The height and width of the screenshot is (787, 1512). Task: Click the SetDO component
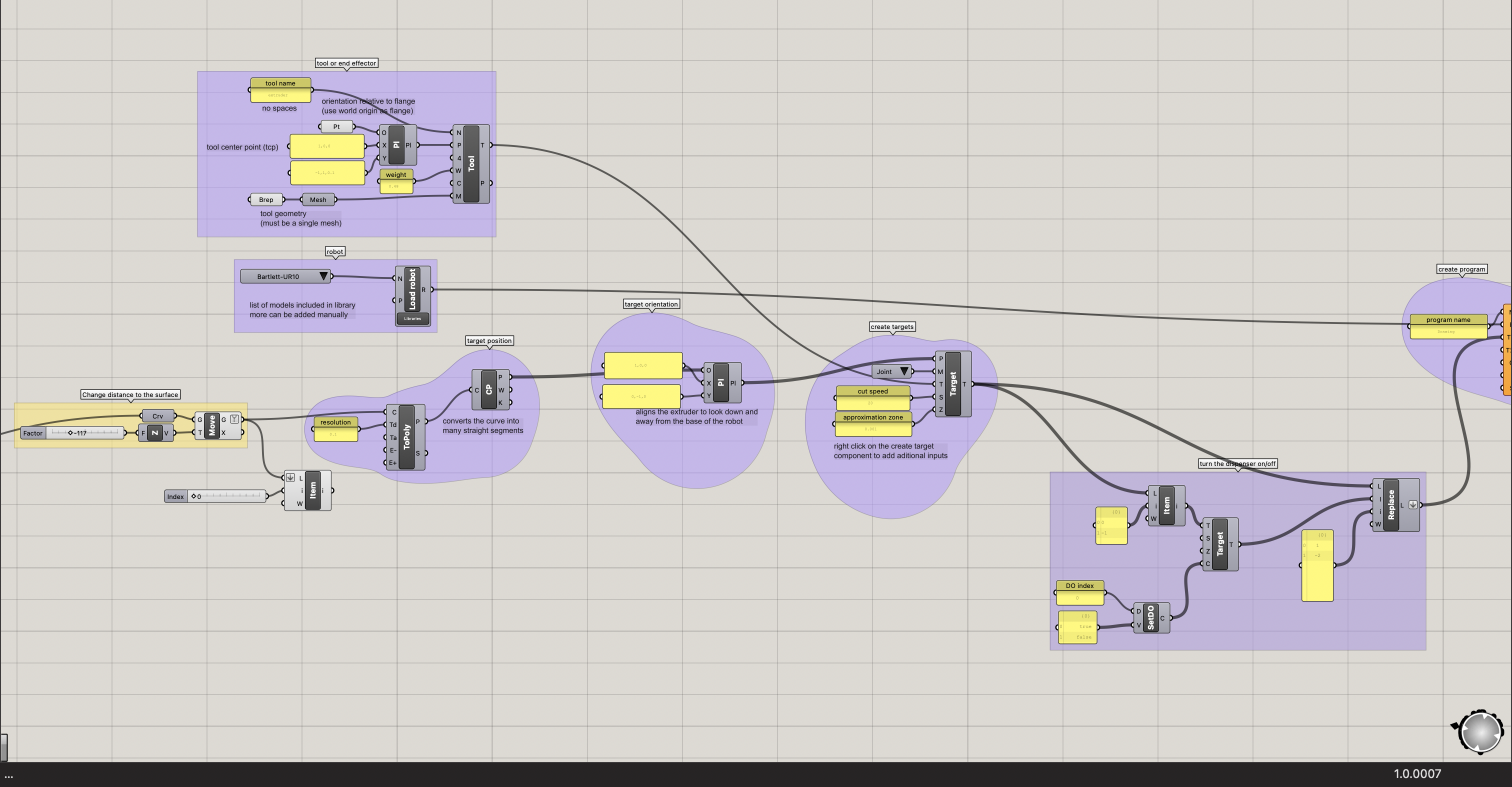point(1151,617)
